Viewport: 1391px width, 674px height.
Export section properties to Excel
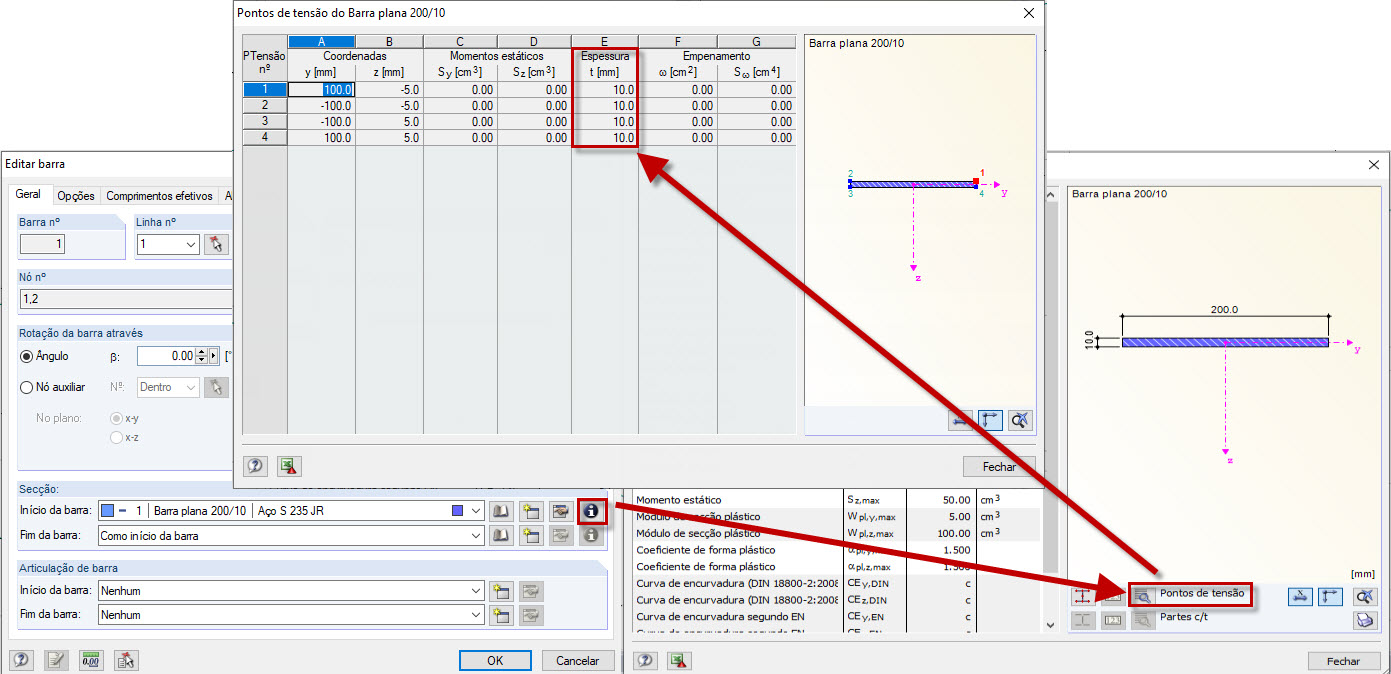(680, 660)
